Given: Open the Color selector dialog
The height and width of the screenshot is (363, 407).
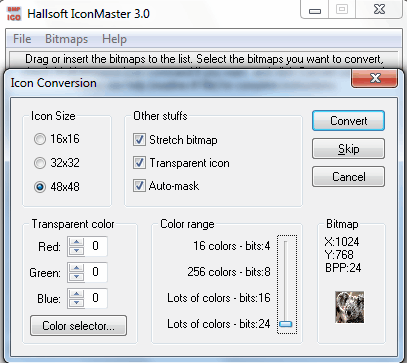Looking at the screenshot, I should pyautogui.click(x=78, y=326).
